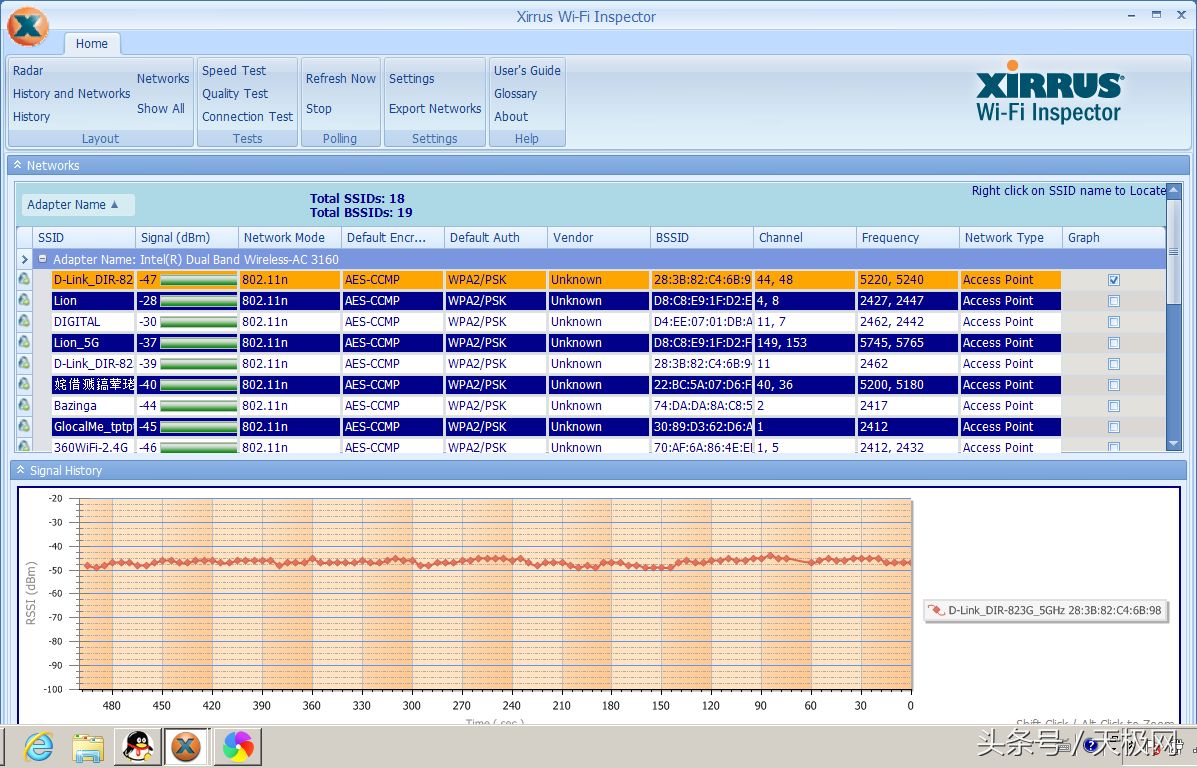Image resolution: width=1197 pixels, height=768 pixels.
Task: Click the network icon beside Lion row
Action: point(24,300)
